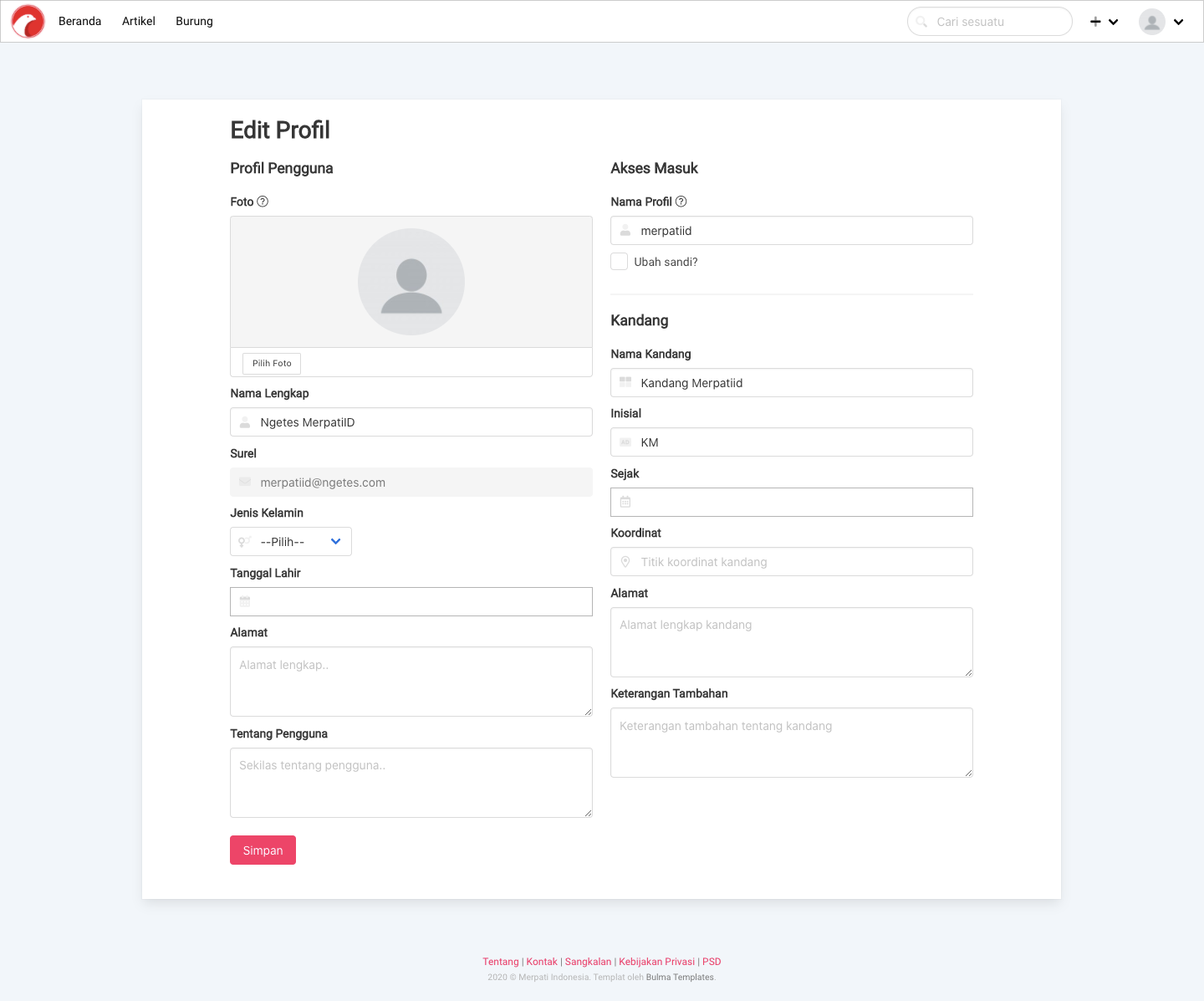Click into Tentang Pengguna text area

(x=411, y=783)
